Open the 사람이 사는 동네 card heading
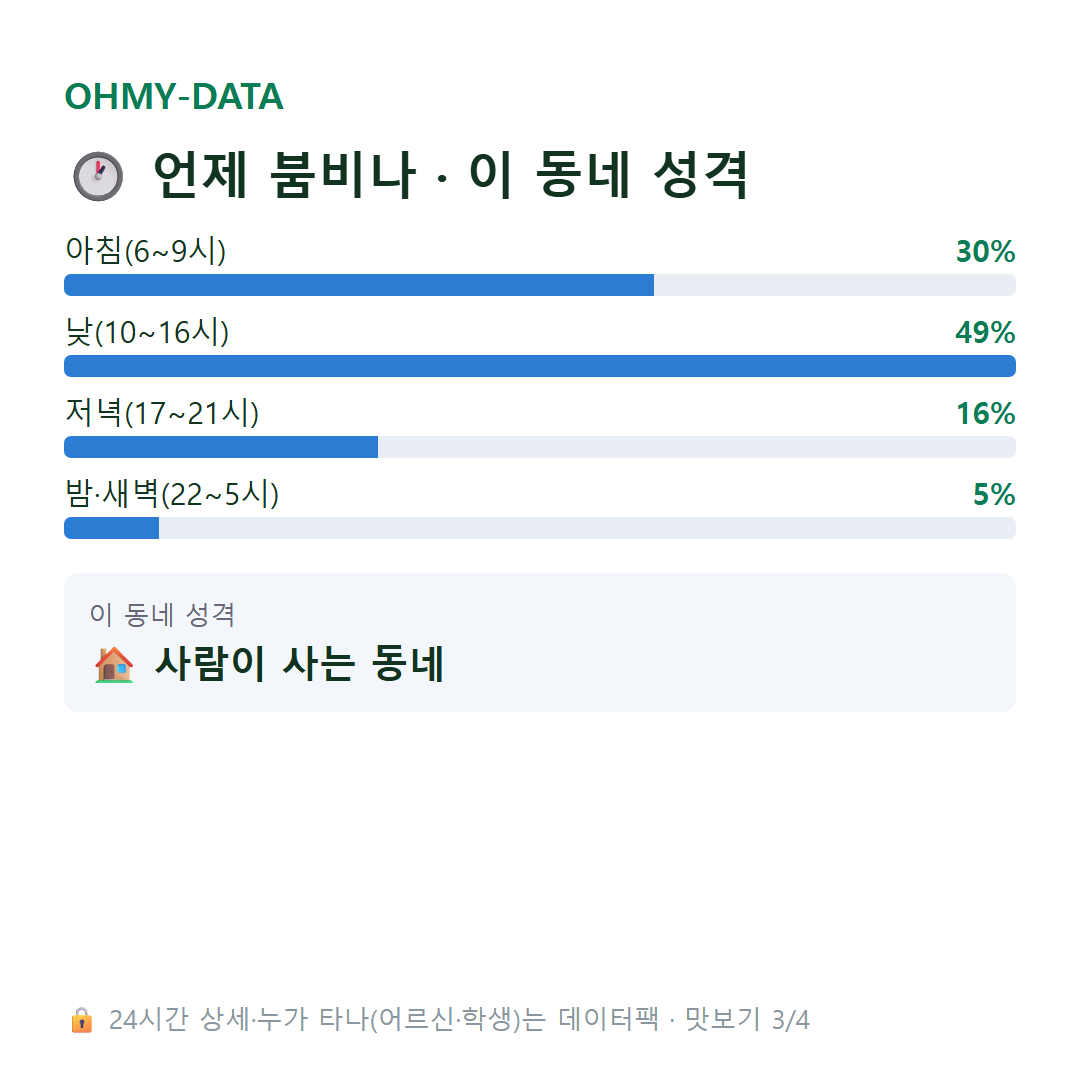Viewport: 1080px width, 1080px height. click(299, 665)
